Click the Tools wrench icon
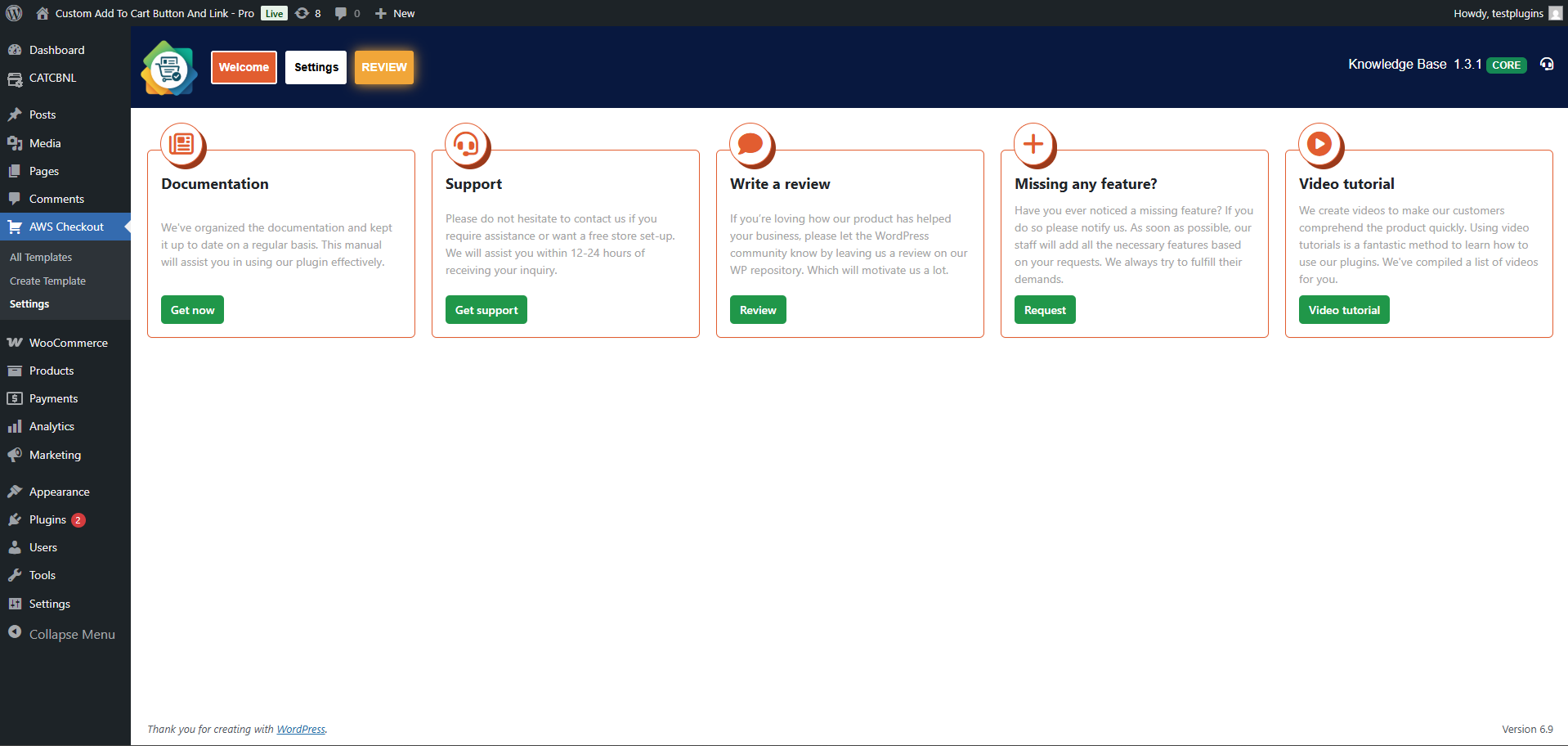The height and width of the screenshot is (746, 1568). [x=15, y=575]
